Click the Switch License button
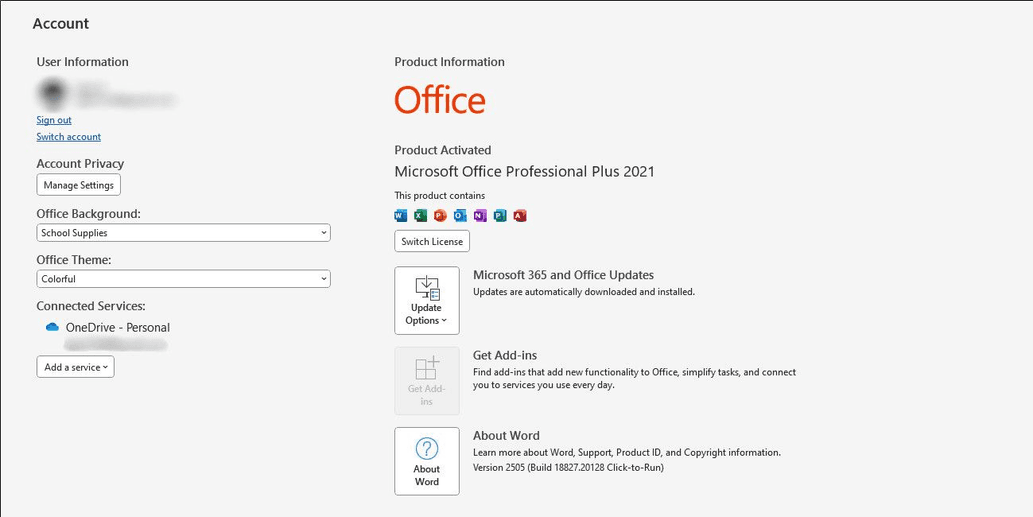Viewport: 1033px width, 517px height. (432, 241)
